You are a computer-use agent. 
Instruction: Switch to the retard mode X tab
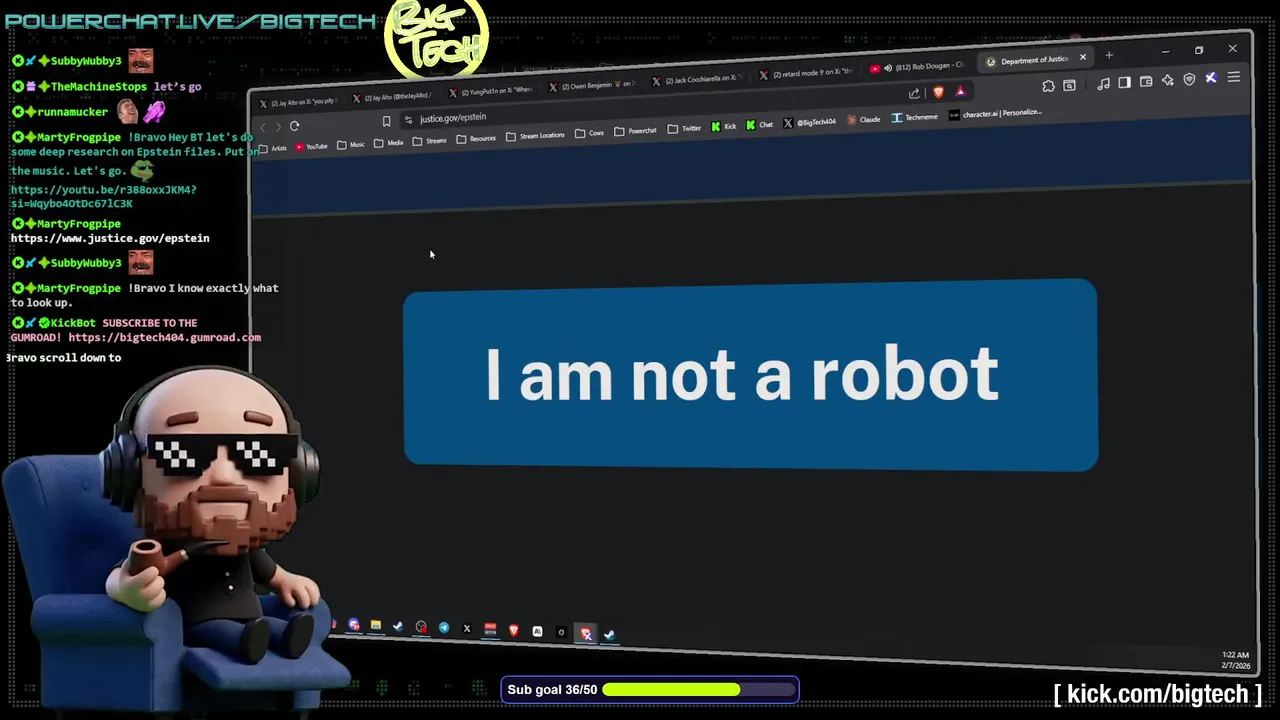pyautogui.click(x=806, y=73)
